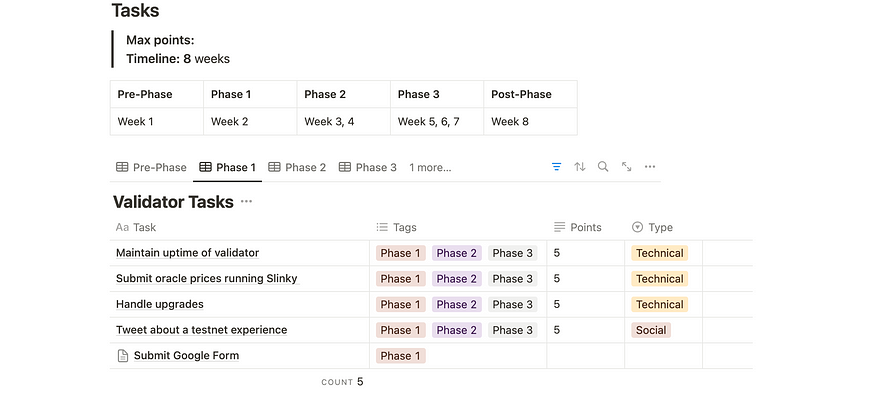The height and width of the screenshot is (404, 875).
Task: Click the Social type tag
Action: click(651, 330)
